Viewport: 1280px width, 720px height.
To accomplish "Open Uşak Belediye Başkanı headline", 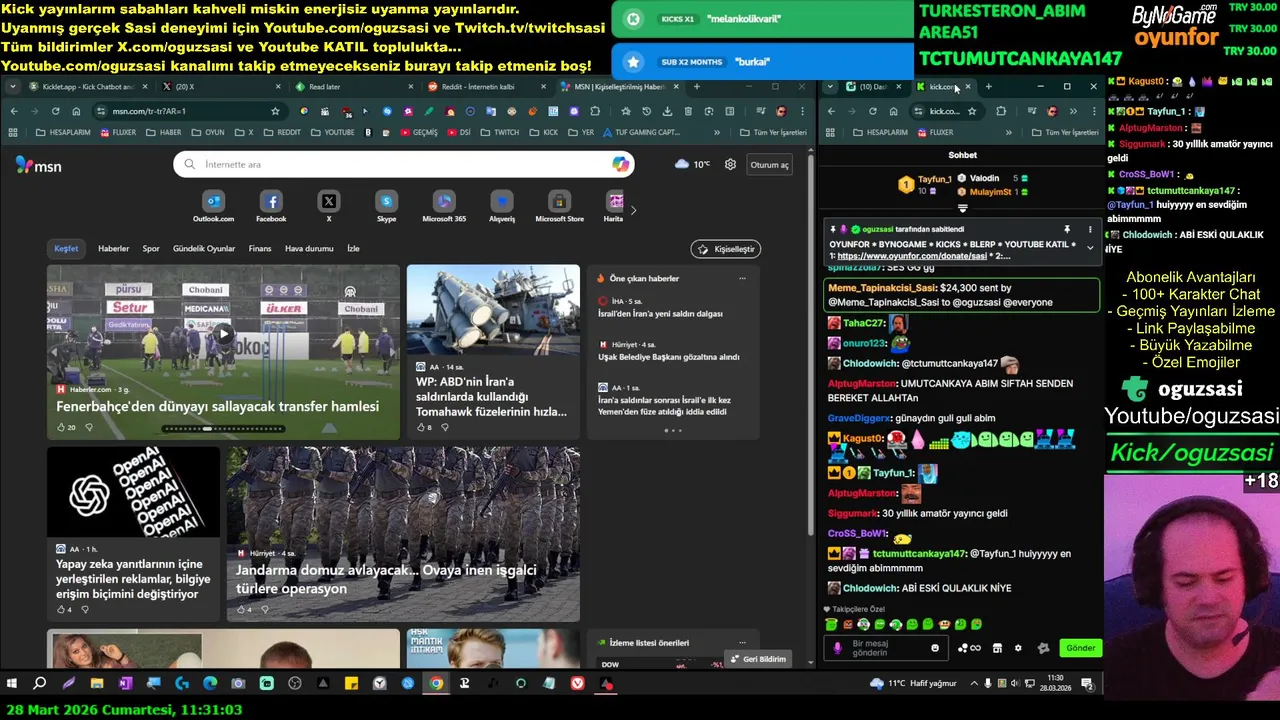I will (x=669, y=357).
